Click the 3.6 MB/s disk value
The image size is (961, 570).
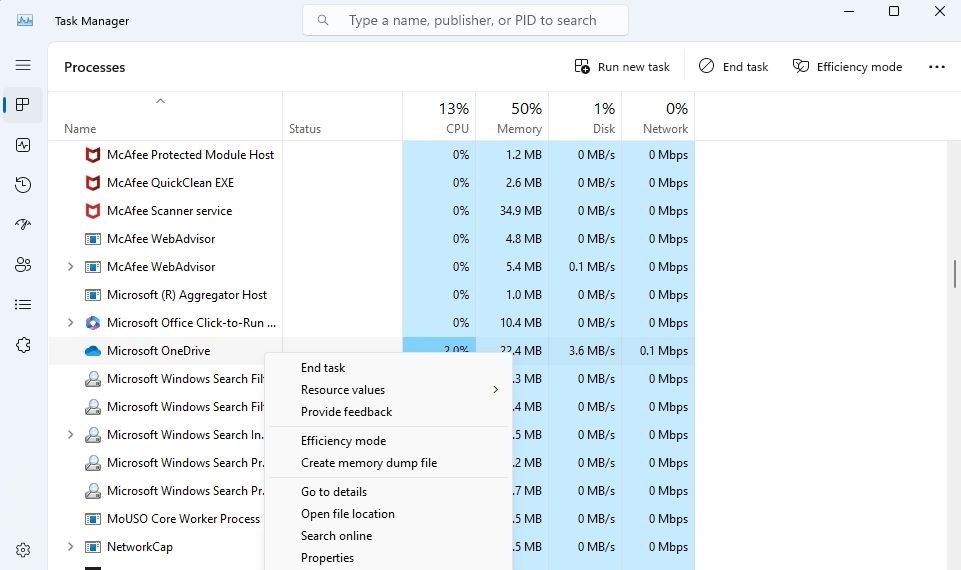591,351
